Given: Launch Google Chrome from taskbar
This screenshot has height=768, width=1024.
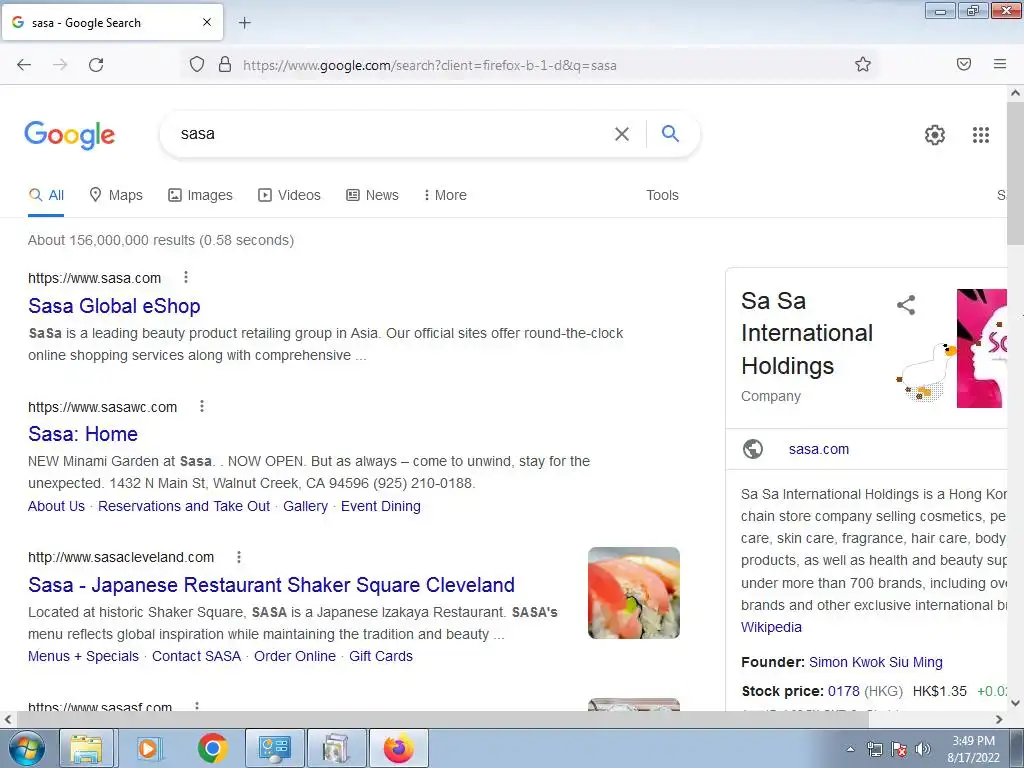Looking at the screenshot, I should point(212,748).
